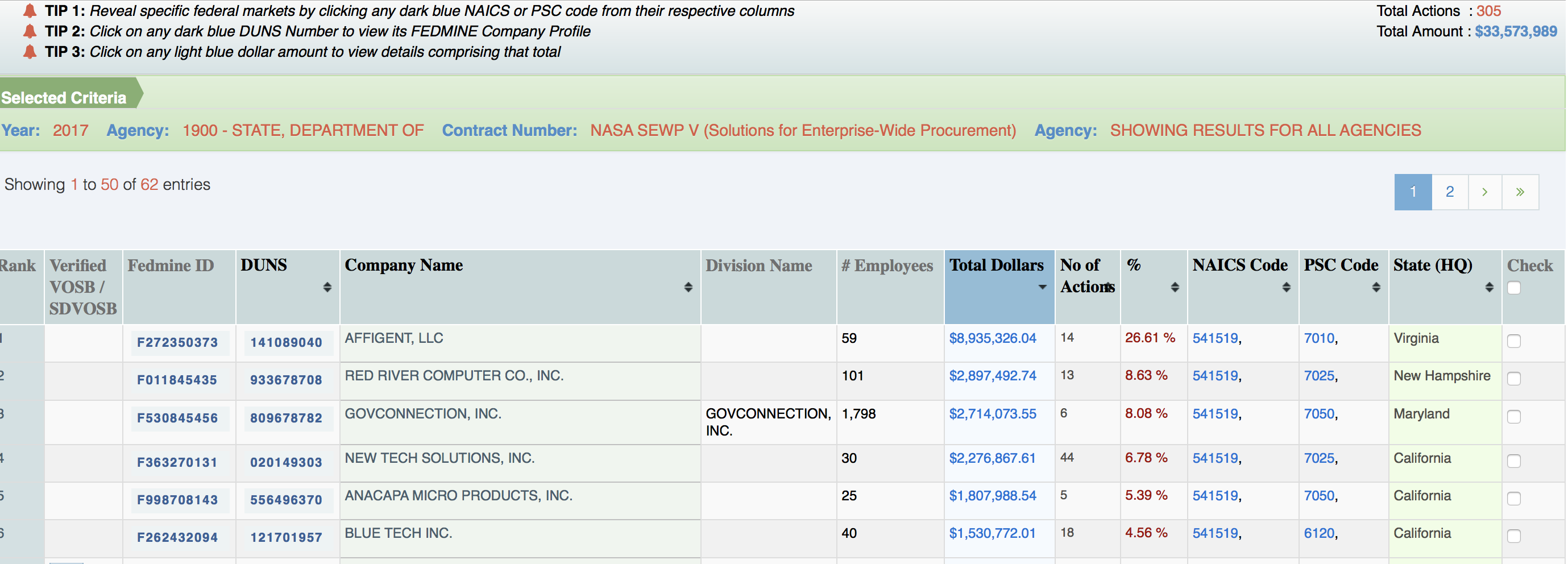Sort by No of Actions column
The height and width of the screenshot is (564, 1568).
pos(1109,287)
